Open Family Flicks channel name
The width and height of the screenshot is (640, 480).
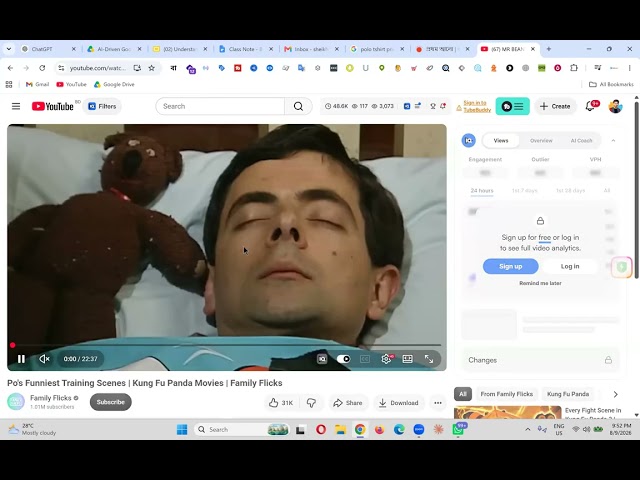(51, 398)
